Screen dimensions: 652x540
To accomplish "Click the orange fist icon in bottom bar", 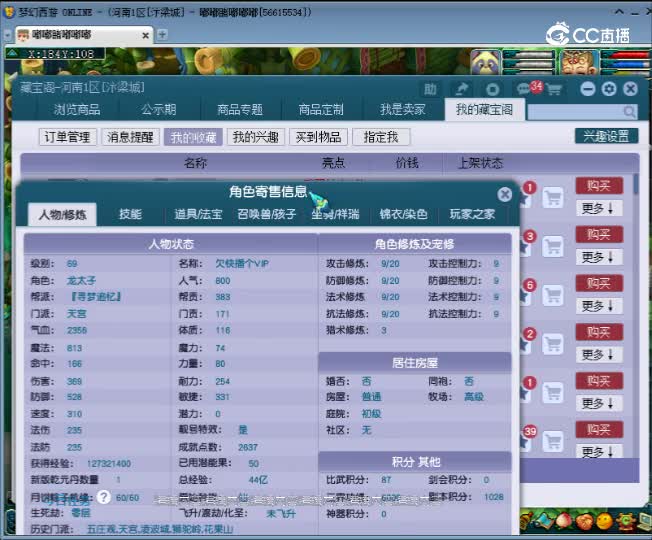I will coord(584,521).
